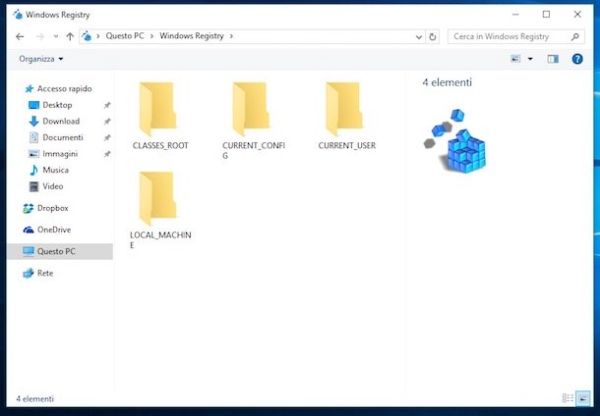Expand the address bar history dropdown
This screenshot has width=600, height=416.
point(418,36)
